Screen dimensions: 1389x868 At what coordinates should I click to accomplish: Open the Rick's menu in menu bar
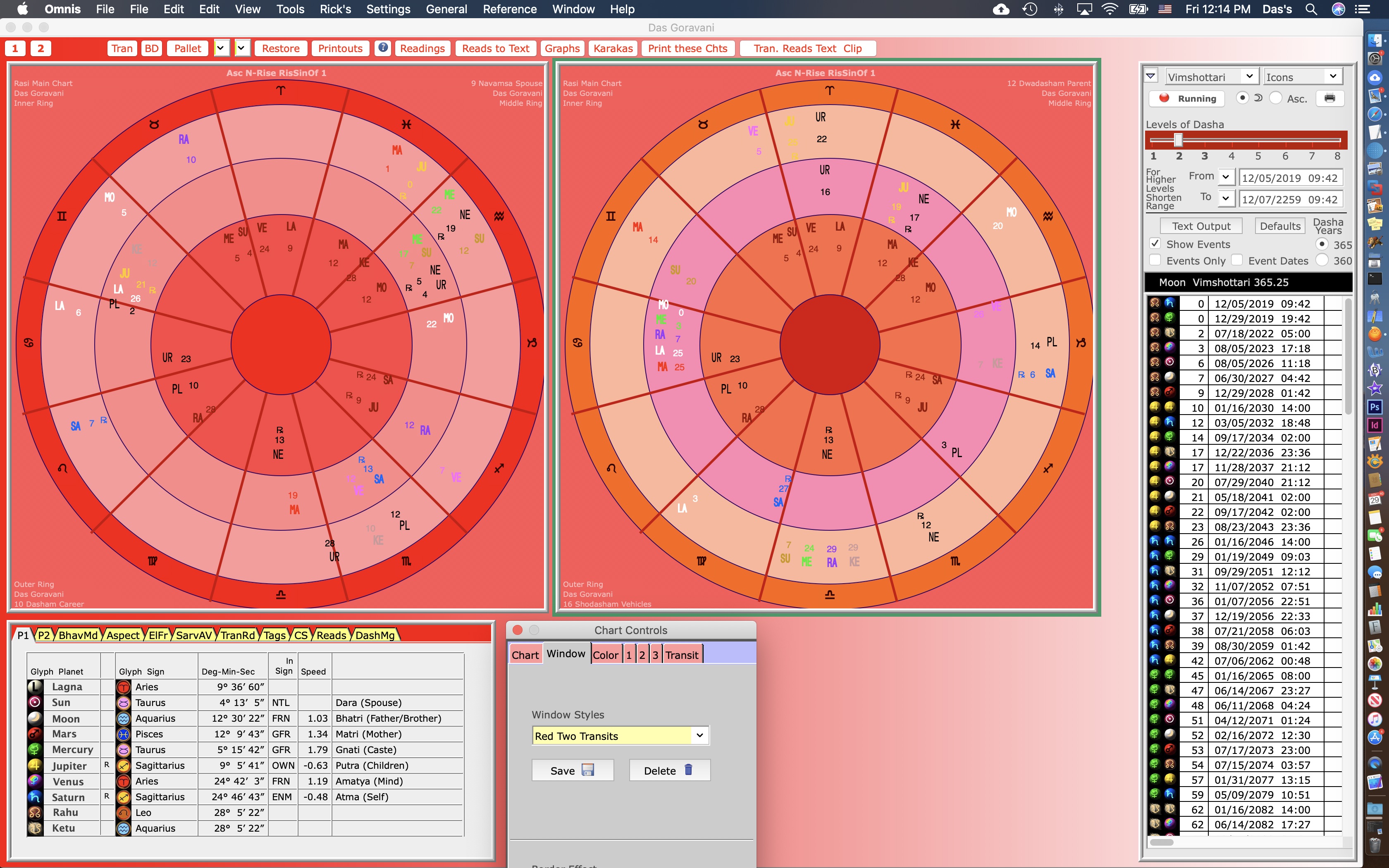click(x=335, y=9)
